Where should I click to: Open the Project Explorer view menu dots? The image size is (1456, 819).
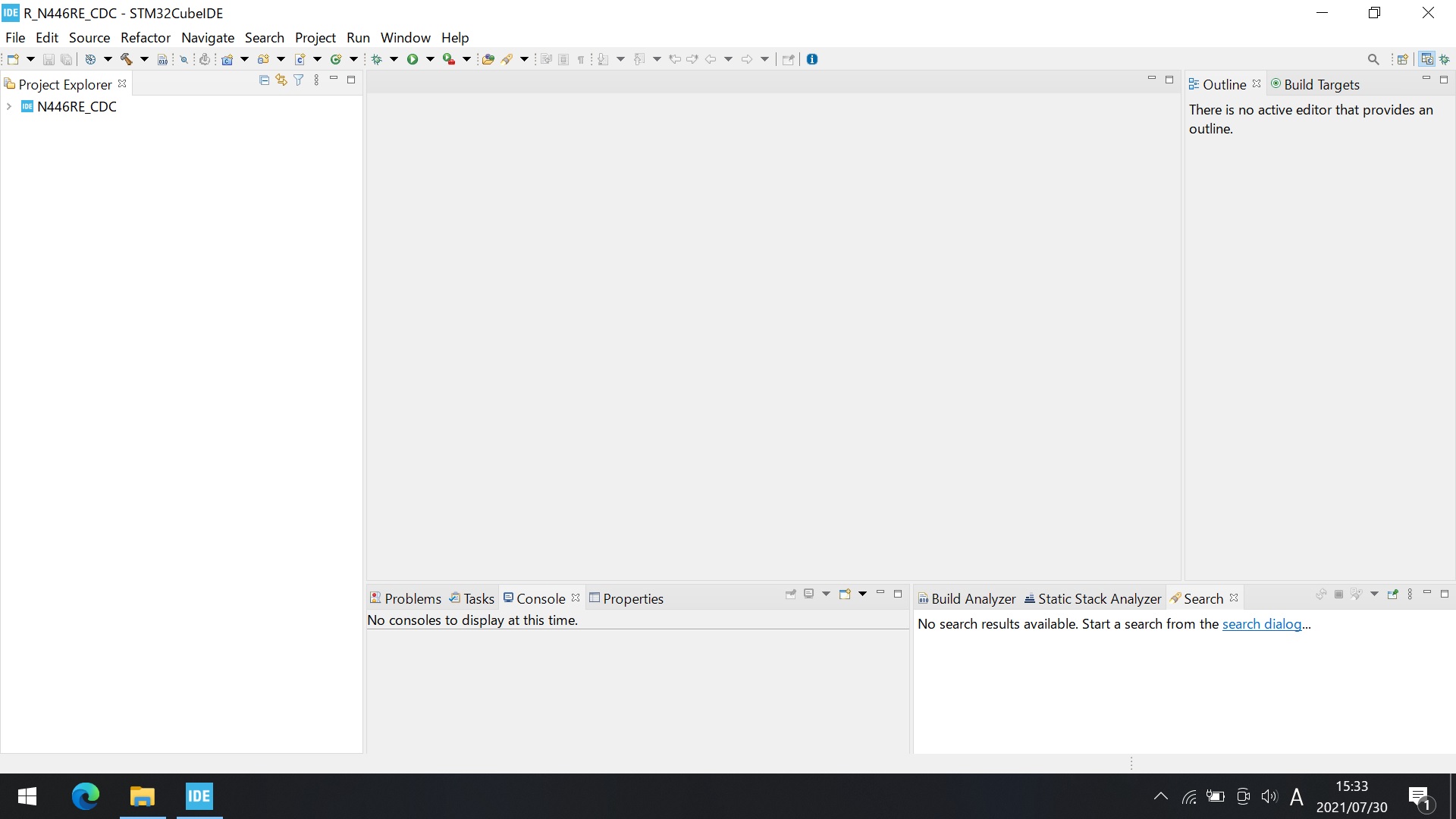(x=316, y=80)
